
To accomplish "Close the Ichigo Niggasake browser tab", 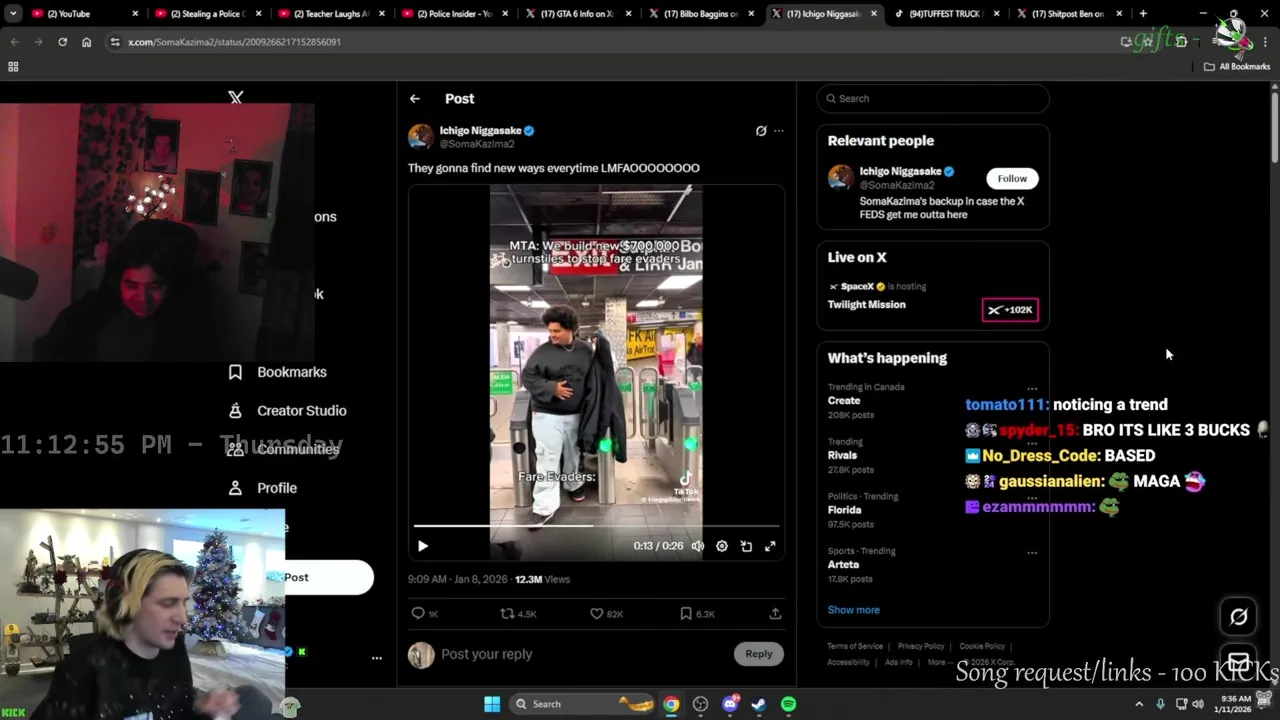I will tap(874, 14).
